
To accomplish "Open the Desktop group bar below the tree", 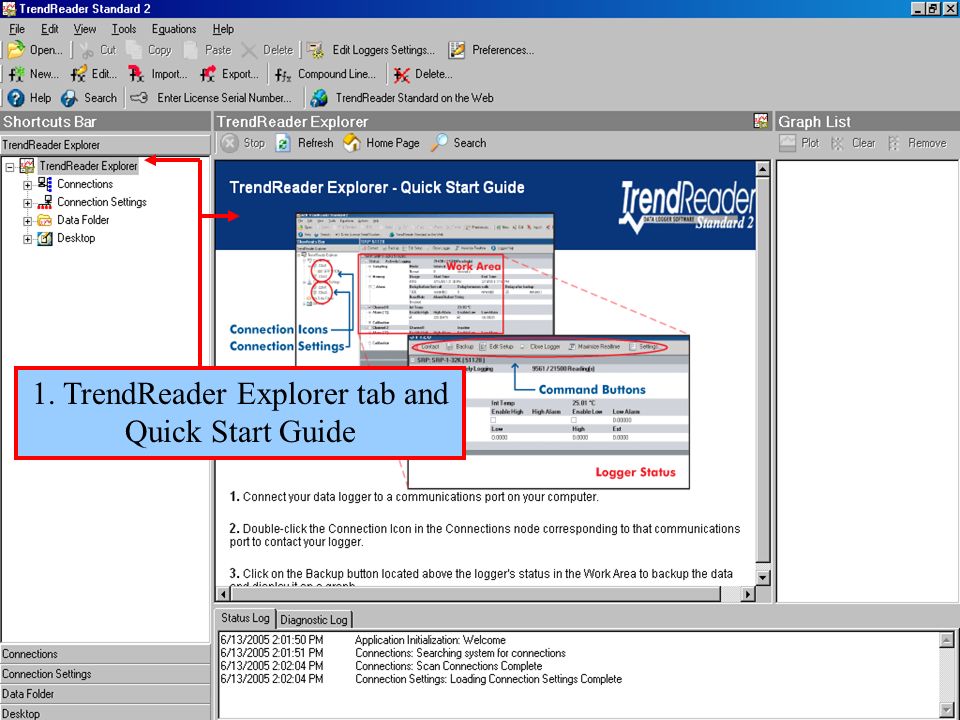I will [105, 713].
